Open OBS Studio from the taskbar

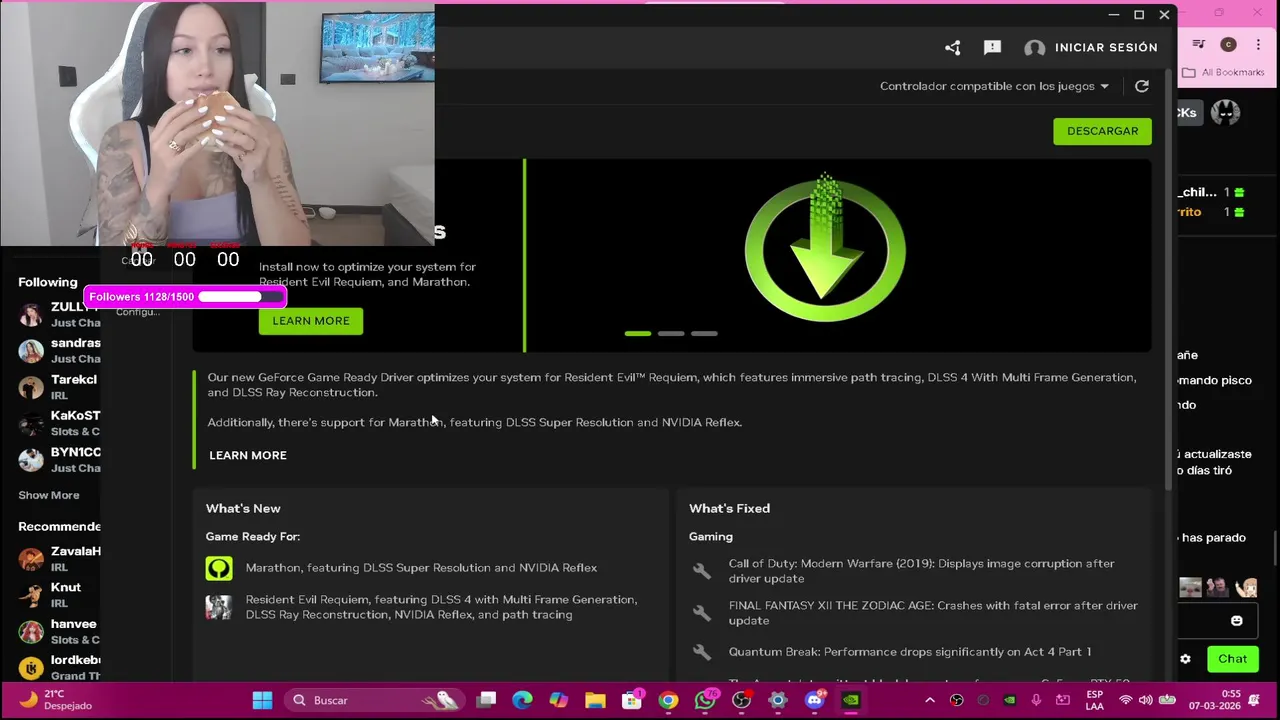pos(741,700)
